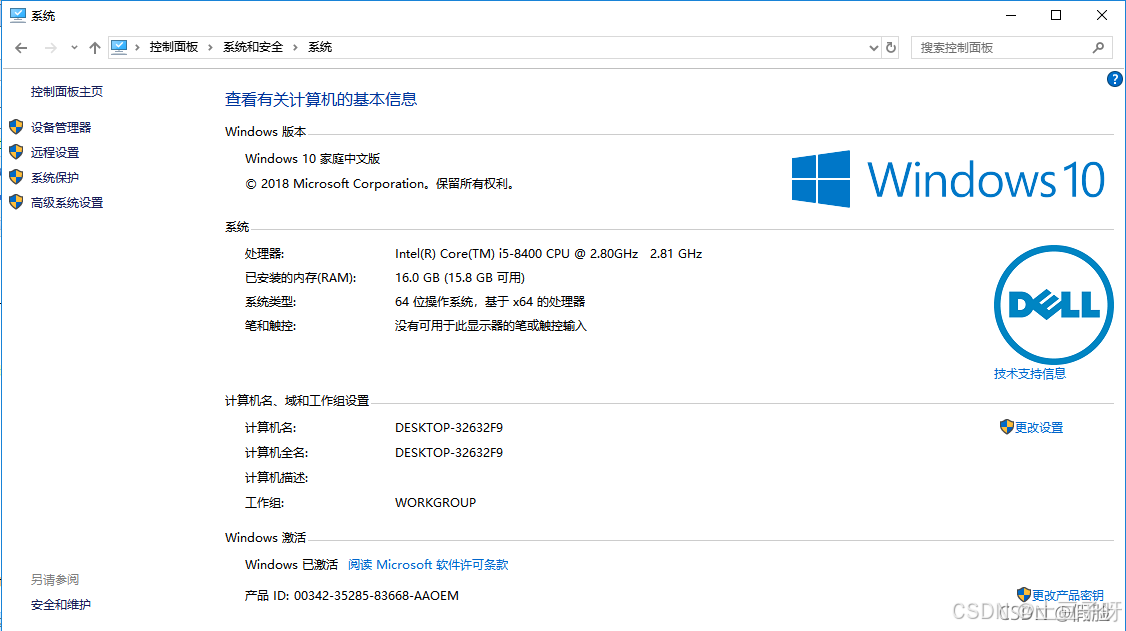Viewport: 1126px width, 631px height.
Task: Open 安全和维护 link
Action: tap(61, 604)
